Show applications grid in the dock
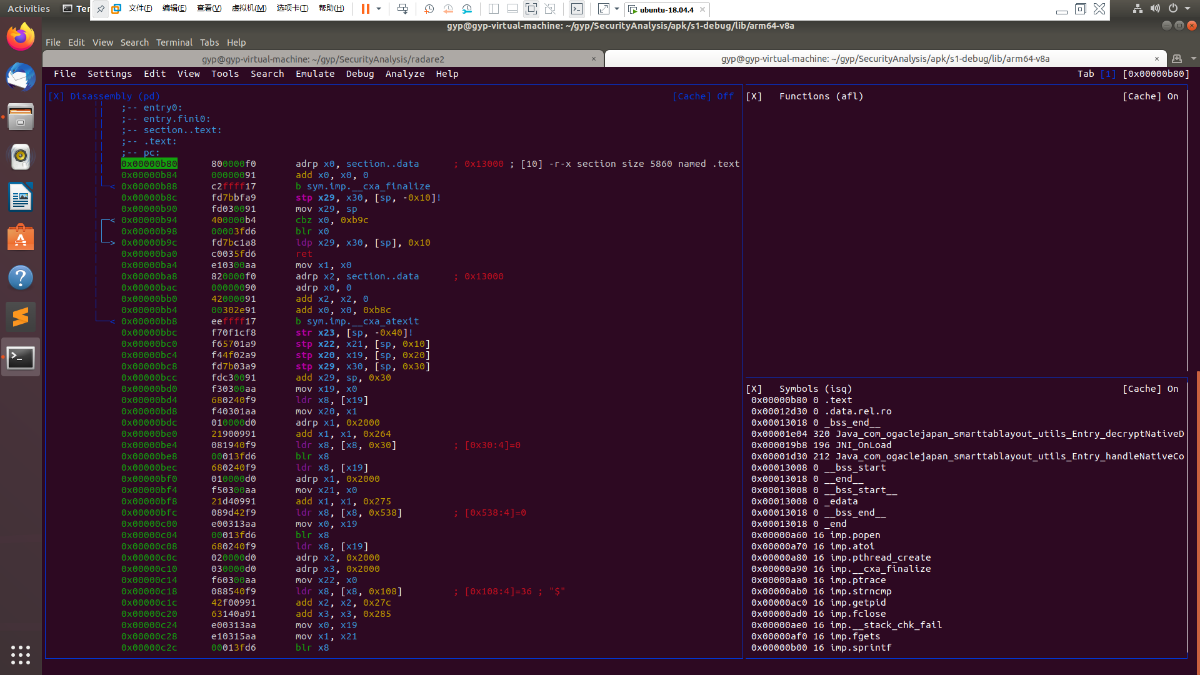This screenshot has height=675, width=1200. coord(21,654)
